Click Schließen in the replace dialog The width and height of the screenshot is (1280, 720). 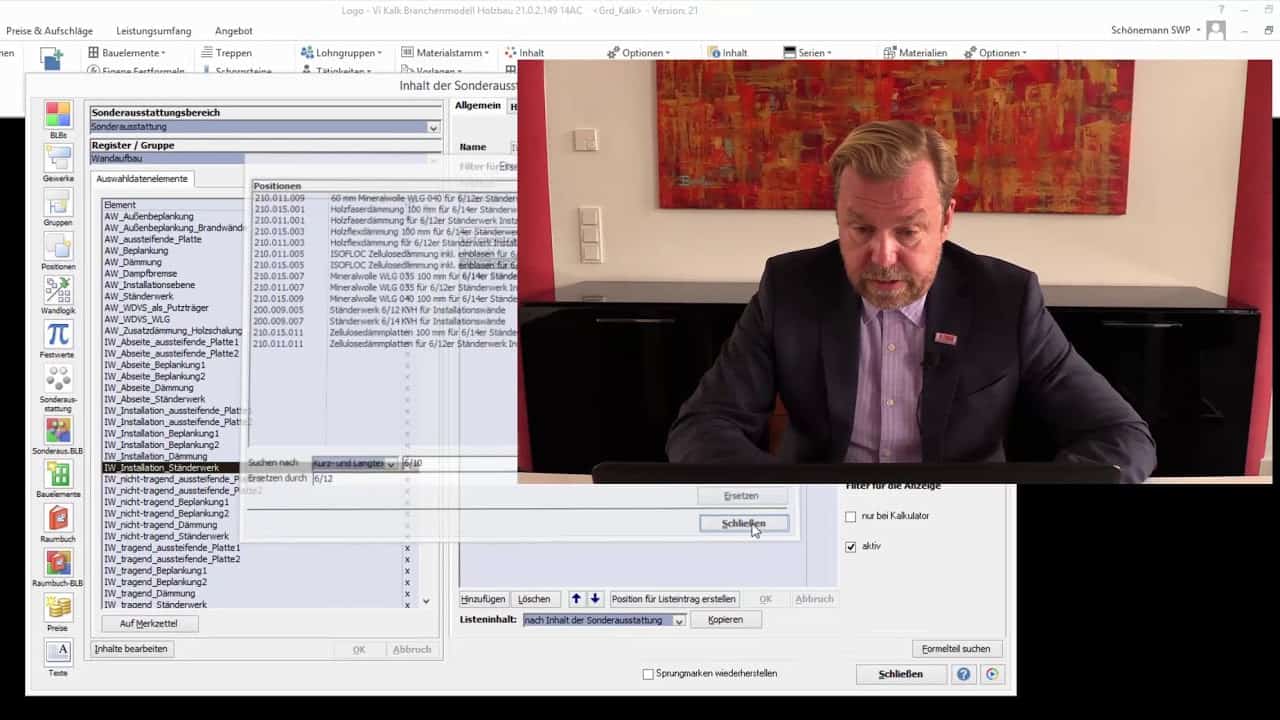[743, 523]
